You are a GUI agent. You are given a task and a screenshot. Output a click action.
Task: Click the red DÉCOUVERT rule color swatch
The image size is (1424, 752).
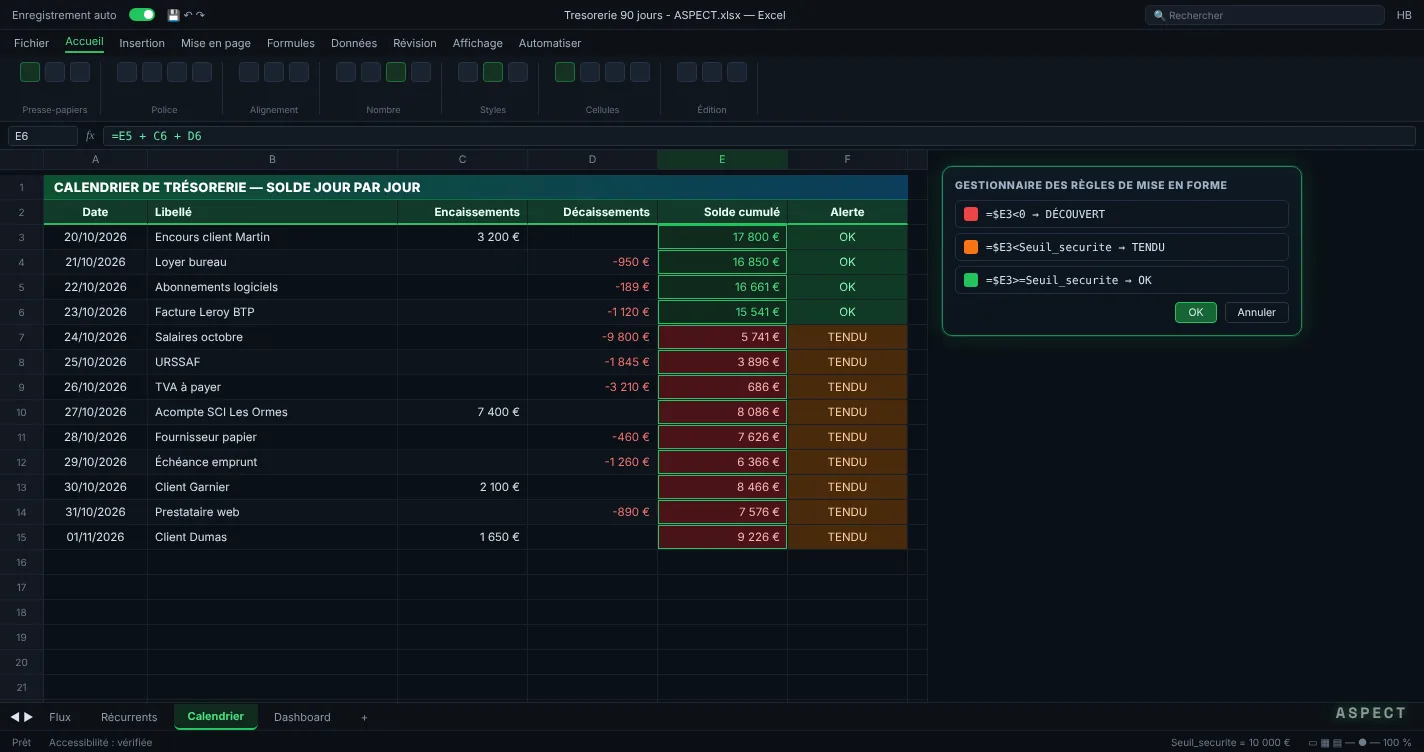click(x=971, y=214)
